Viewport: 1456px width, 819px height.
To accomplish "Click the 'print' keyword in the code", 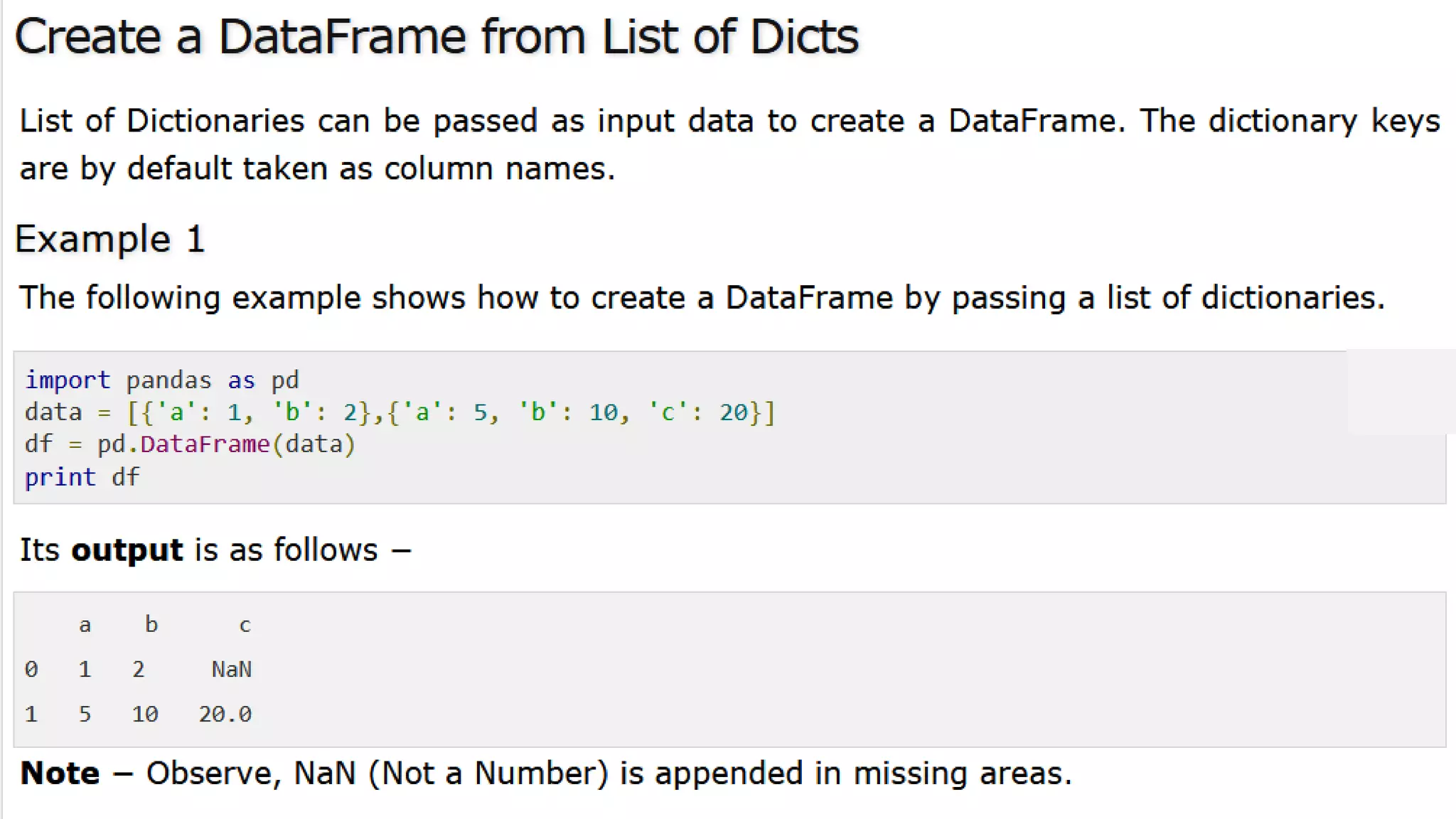I will click(x=60, y=477).
